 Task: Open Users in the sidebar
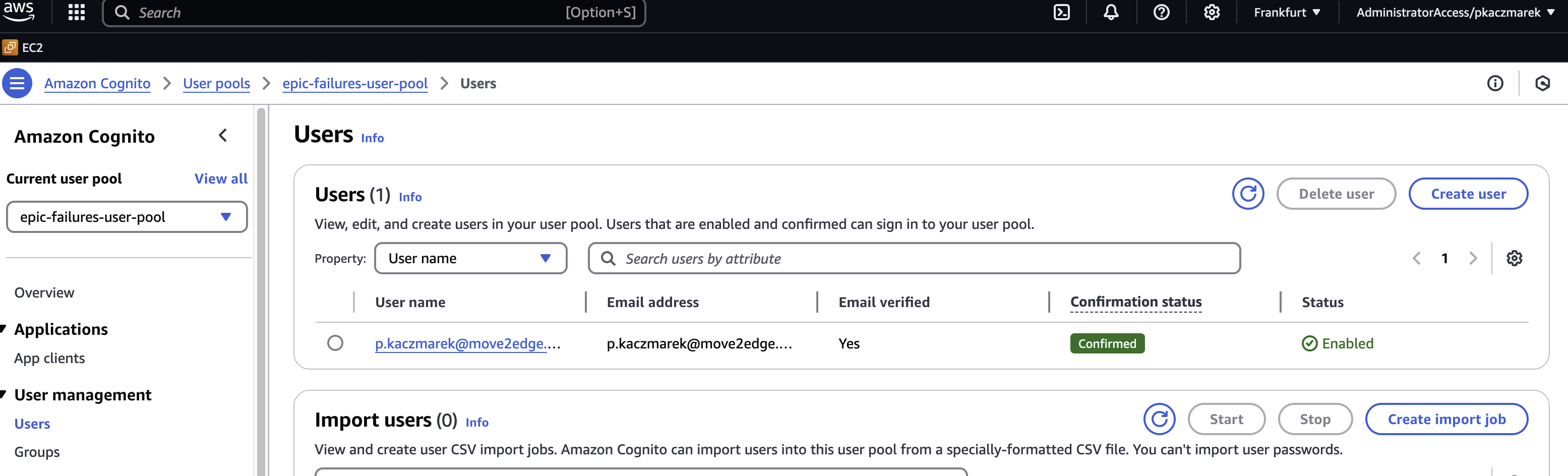tap(32, 424)
